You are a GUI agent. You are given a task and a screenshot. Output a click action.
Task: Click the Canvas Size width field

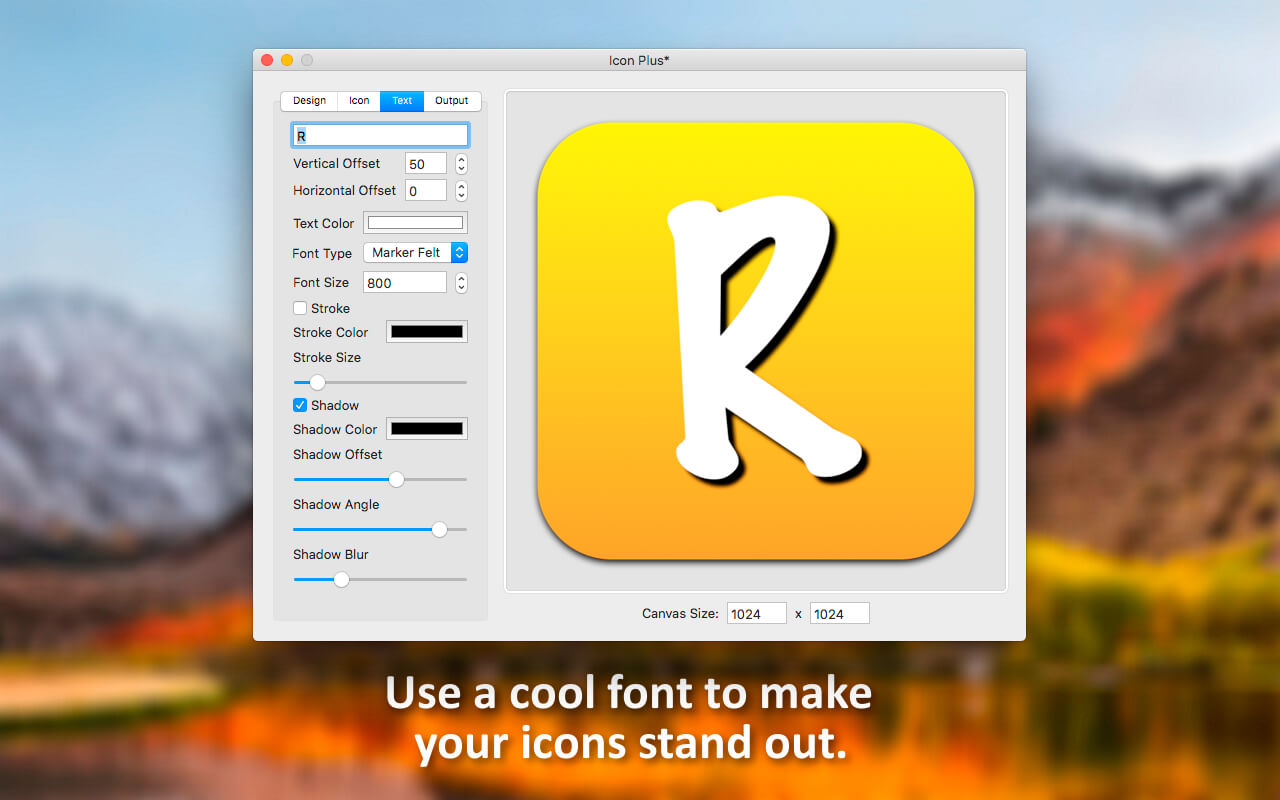tap(757, 614)
